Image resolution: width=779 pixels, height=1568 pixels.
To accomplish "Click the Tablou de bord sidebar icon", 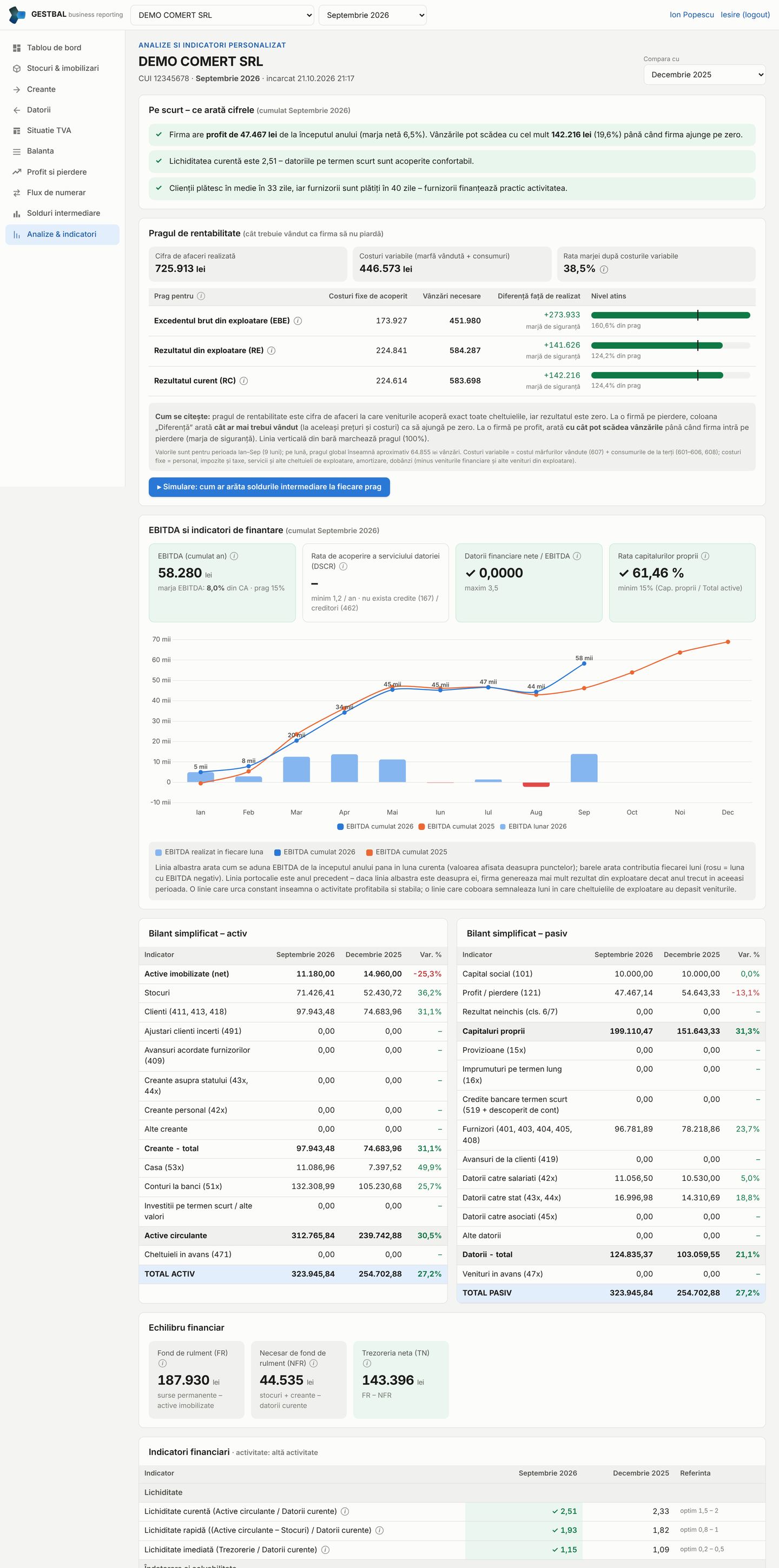I will [16, 48].
